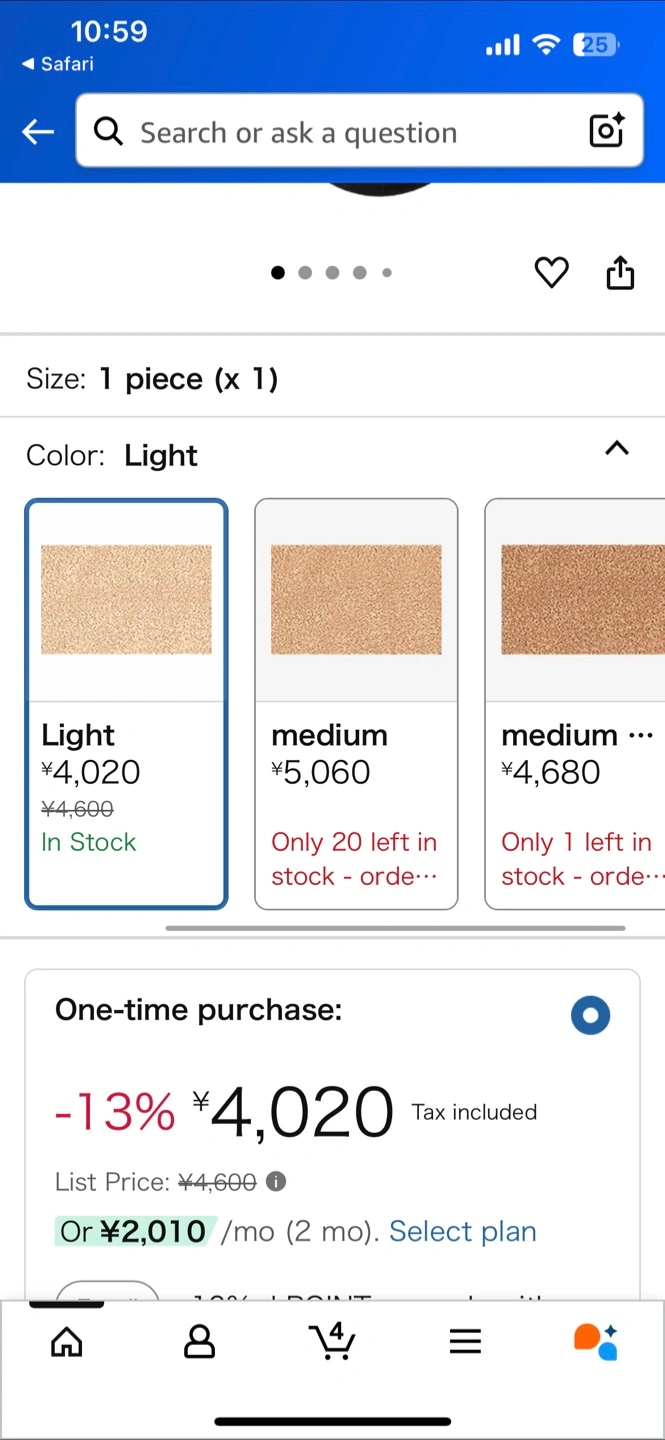Viewport: 665px width, 1440px height.
Task: Return to Safari via status bar link
Action: coord(57,64)
